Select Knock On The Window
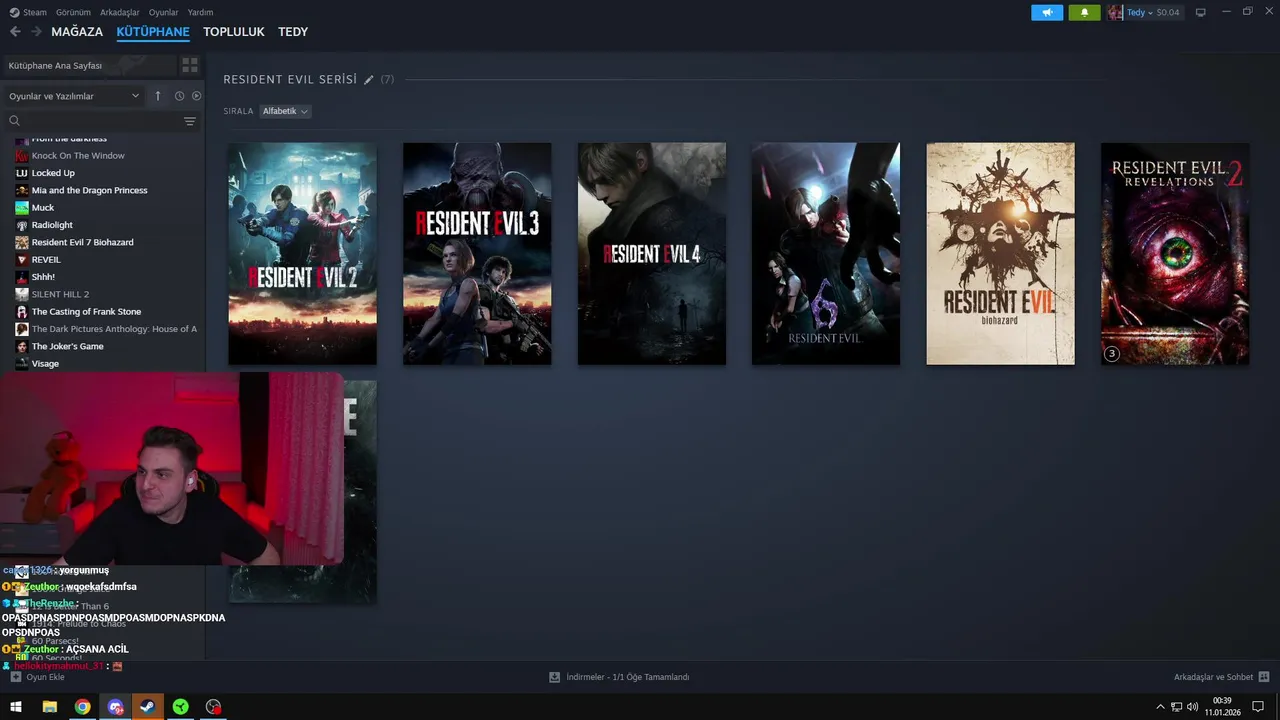1280x720 pixels. [78, 156]
